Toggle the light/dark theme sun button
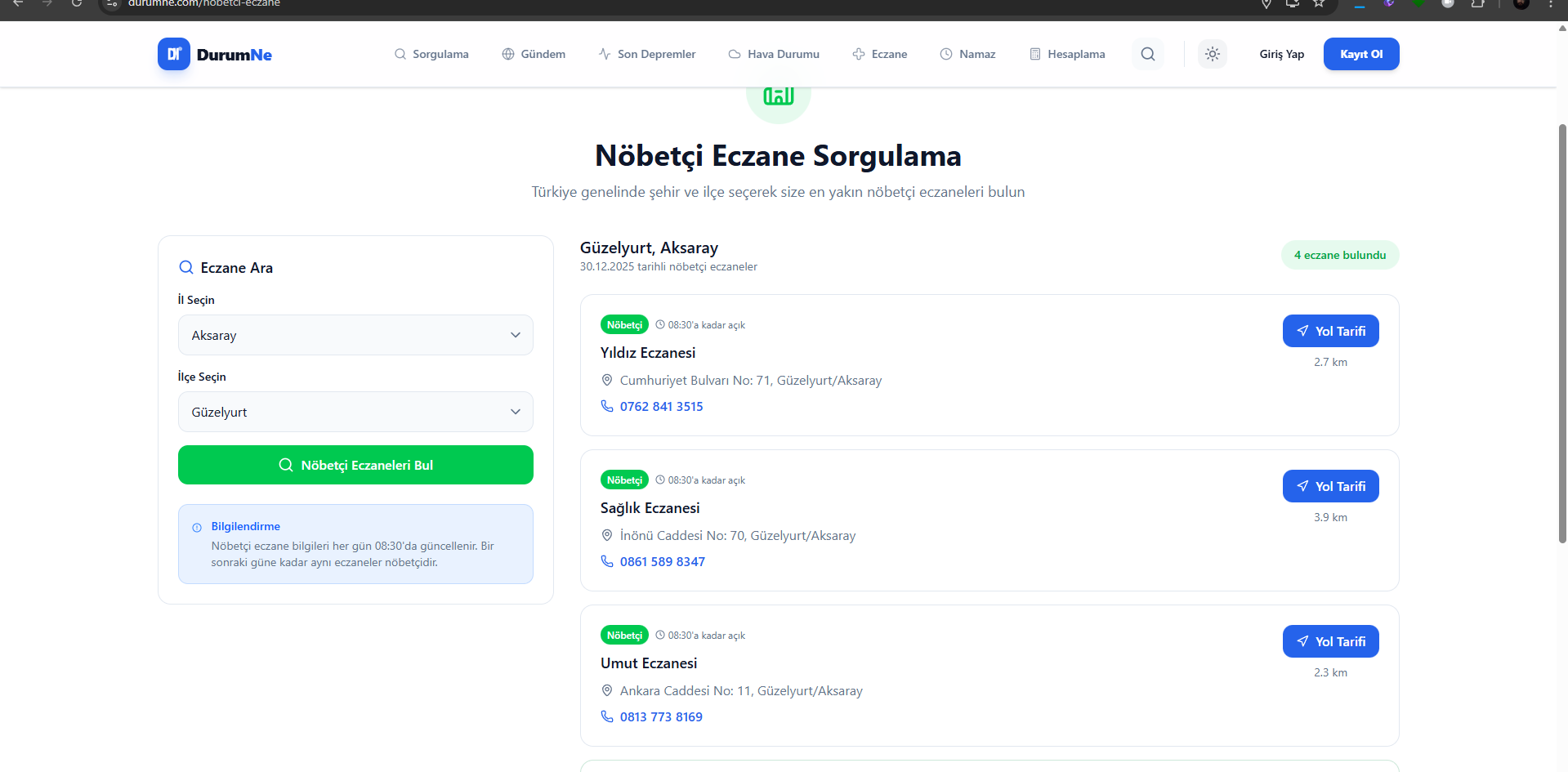1568x772 pixels. pos(1213,54)
